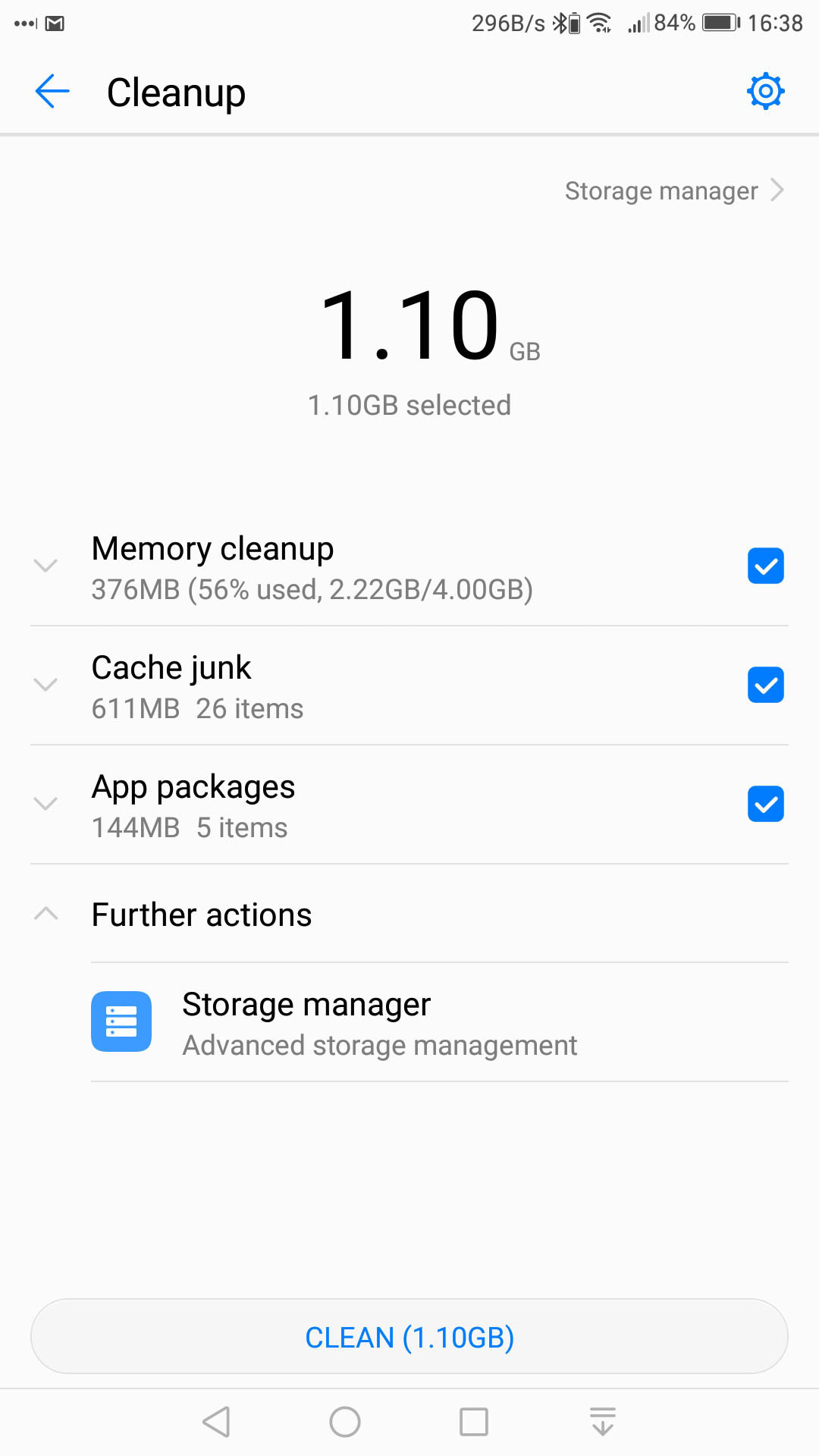The height and width of the screenshot is (1456, 819).
Task: Uncheck the Memory cleanup checkbox
Action: click(765, 566)
